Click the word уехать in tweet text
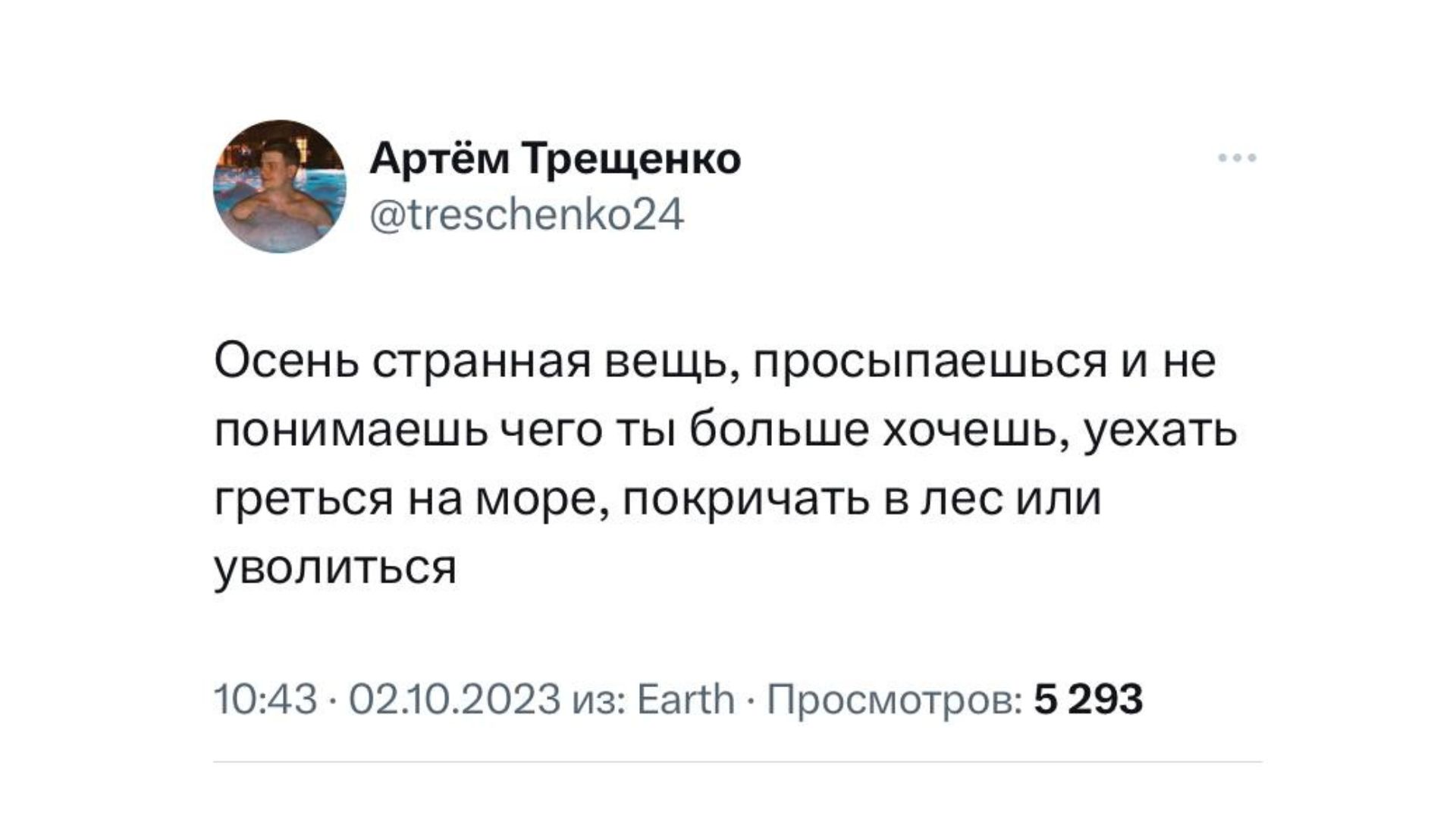The width and height of the screenshot is (1456, 819). 1160,432
